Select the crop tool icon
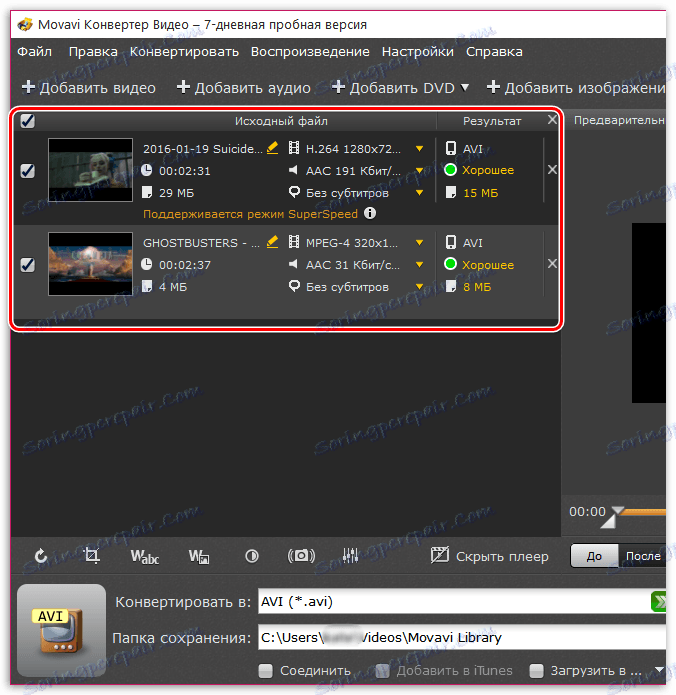This screenshot has width=676, height=695. click(92, 555)
